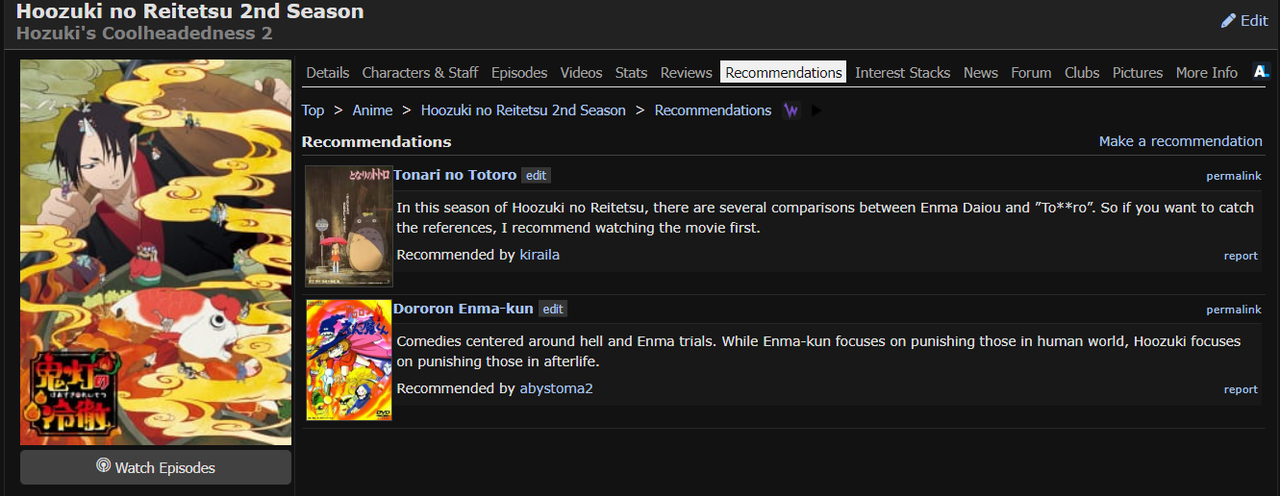Image resolution: width=1280 pixels, height=496 pixels.
Task: Go to the News tab
Action: (980, 72)
